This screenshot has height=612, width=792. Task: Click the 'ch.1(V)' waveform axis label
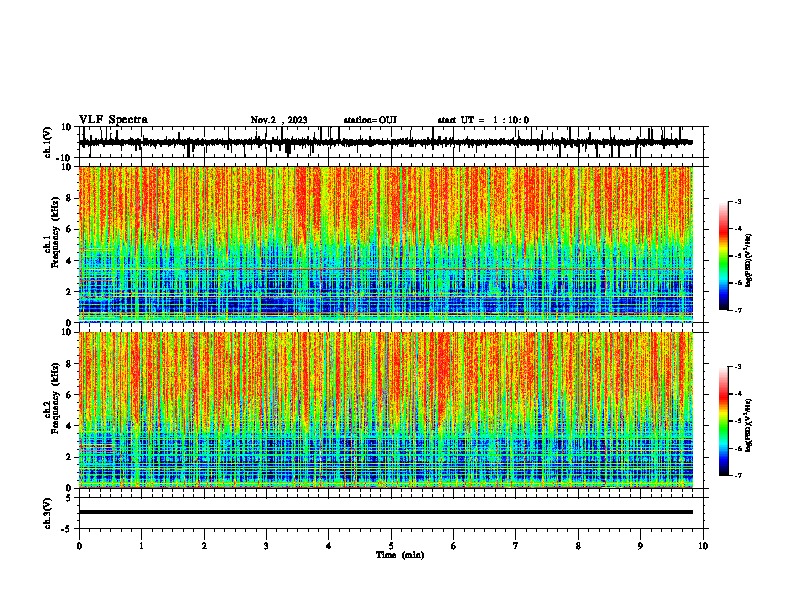[48, 142]
